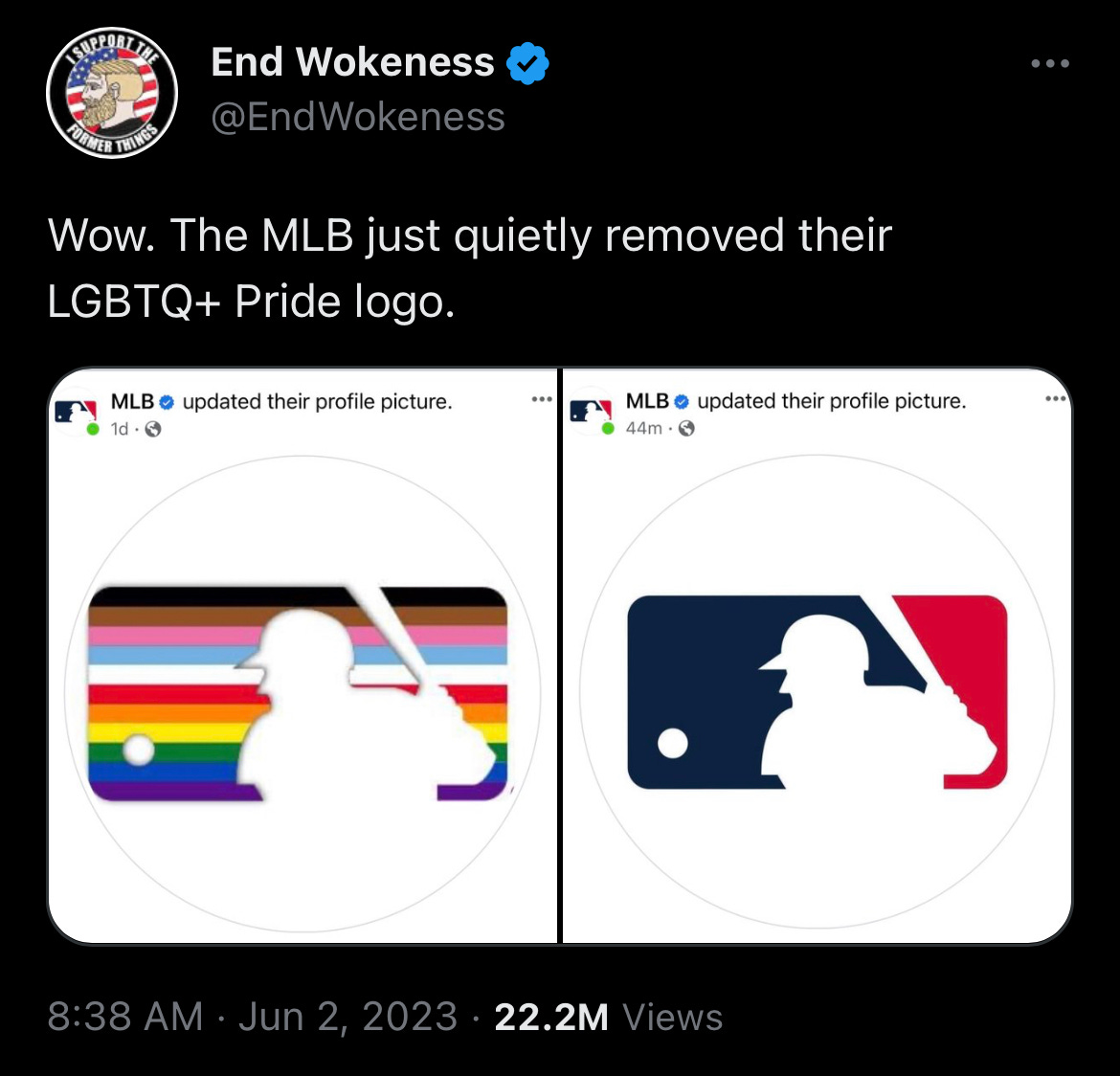The width and height of the screenshot is (1120, 1076).
Task: Open right Facebook post three-dot menu
Action: (x=1056, y=398)
